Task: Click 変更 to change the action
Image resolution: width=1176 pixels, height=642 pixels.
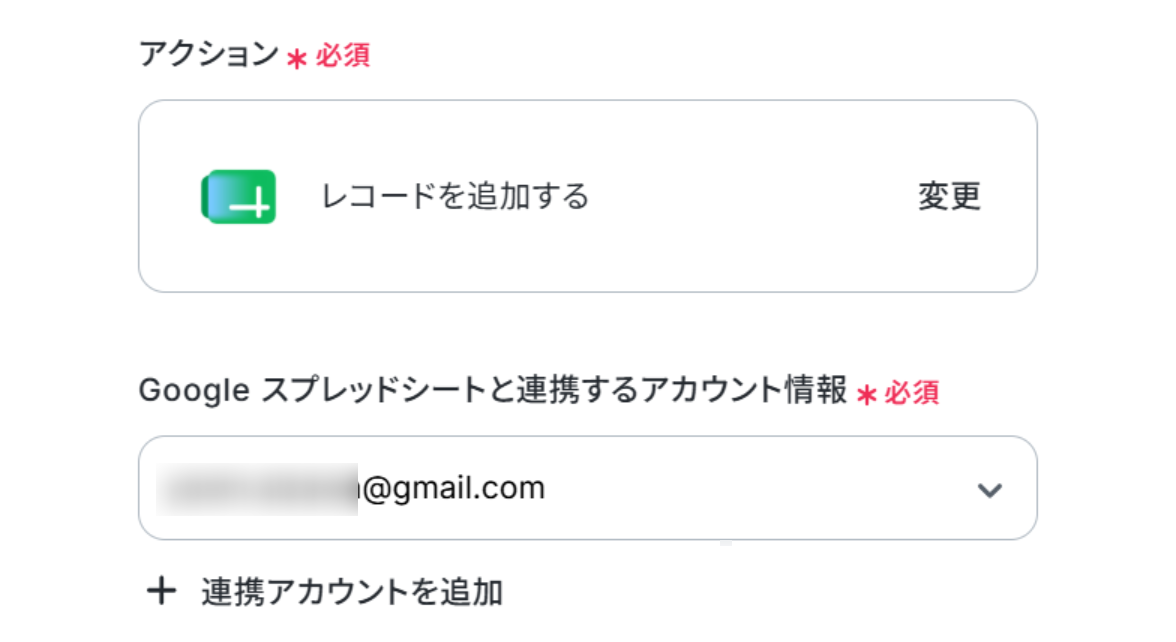Action: (x=950, y=196)
